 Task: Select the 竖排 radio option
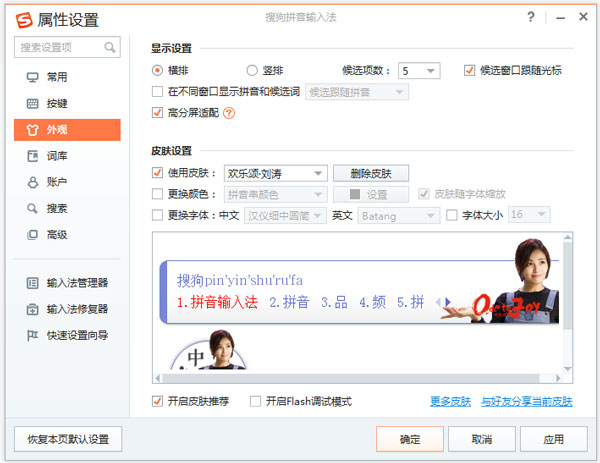click(253, 71)
